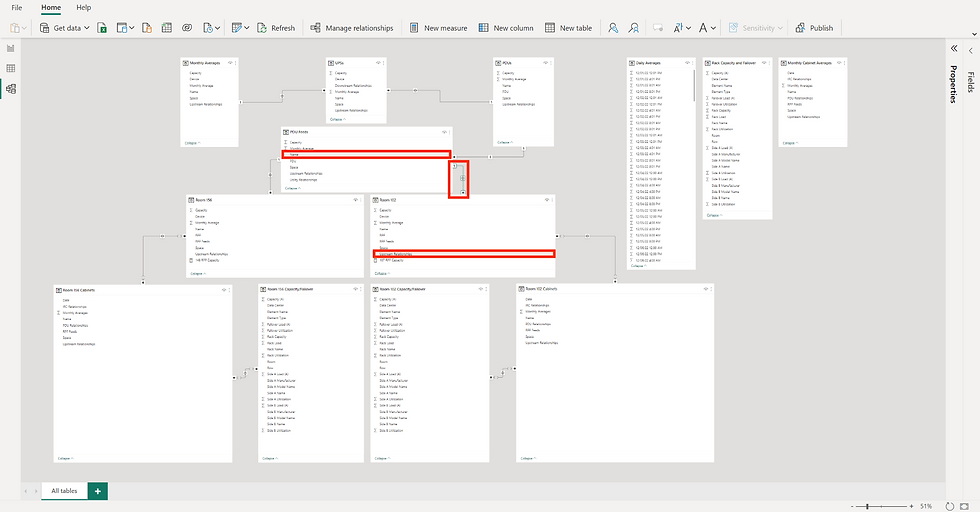Image resolution: width=980 pixels, height=512 pixels.
Task: Select Name field in PDU Feeds table
Action: coord(366,154)
